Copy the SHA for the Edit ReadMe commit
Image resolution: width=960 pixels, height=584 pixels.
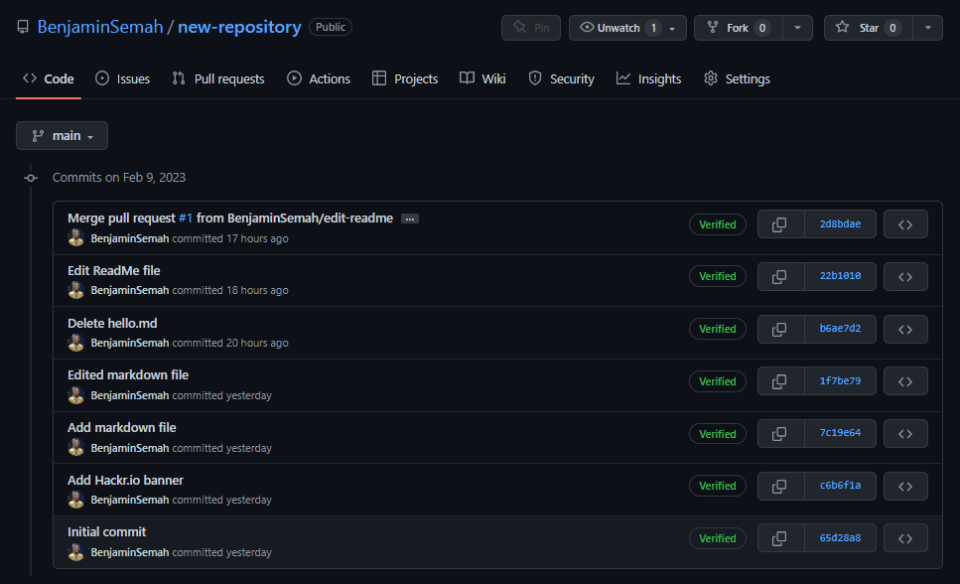pos(780,276)
